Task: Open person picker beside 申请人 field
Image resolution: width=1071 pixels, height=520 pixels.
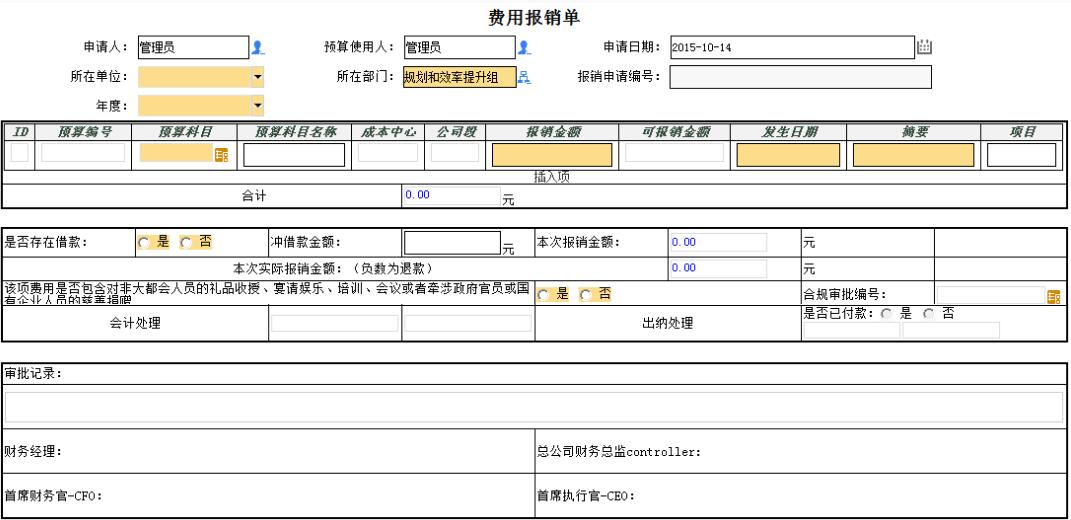Action: pos(258,47)
